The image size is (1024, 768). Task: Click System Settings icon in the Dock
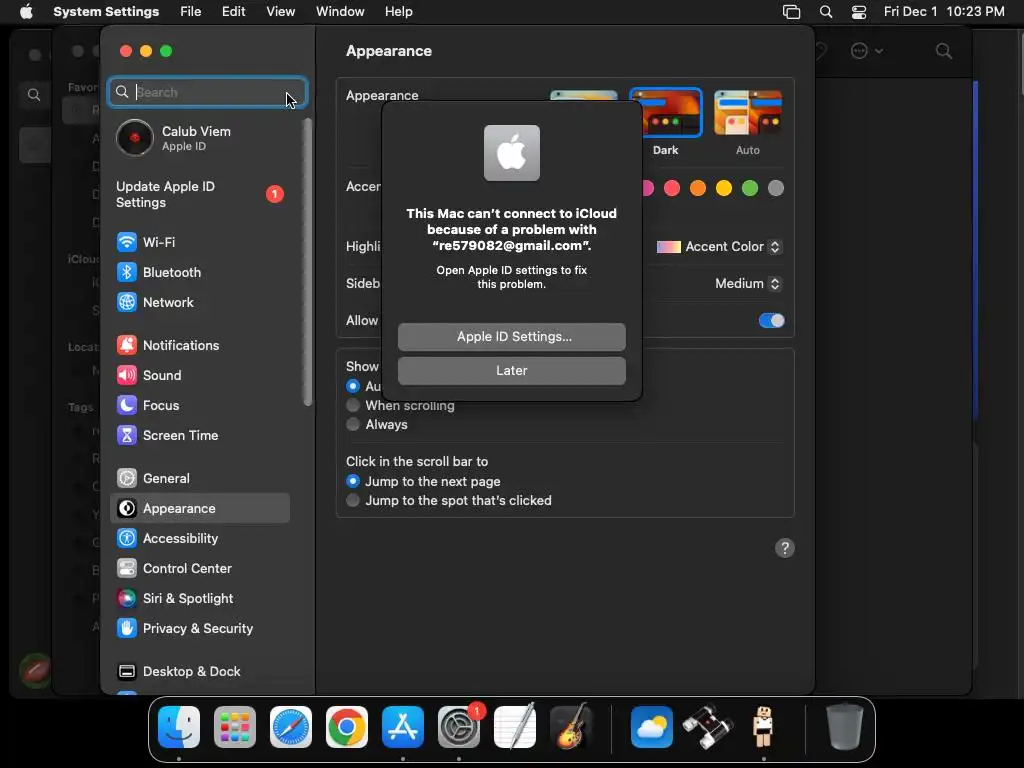458,727
